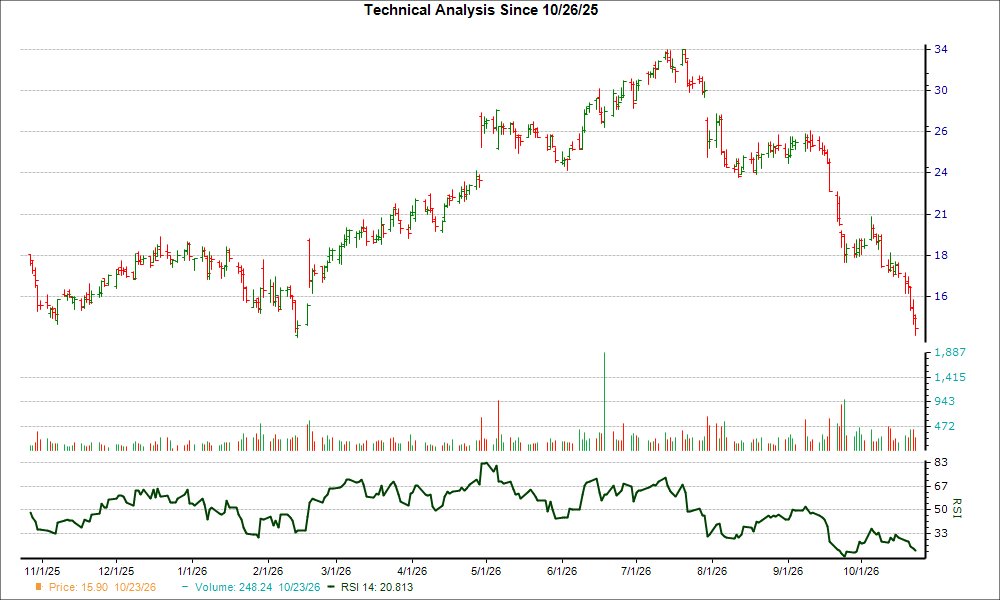Click the price axis label 18
This screenshot has height=600, width=1000.
point(941,255)
